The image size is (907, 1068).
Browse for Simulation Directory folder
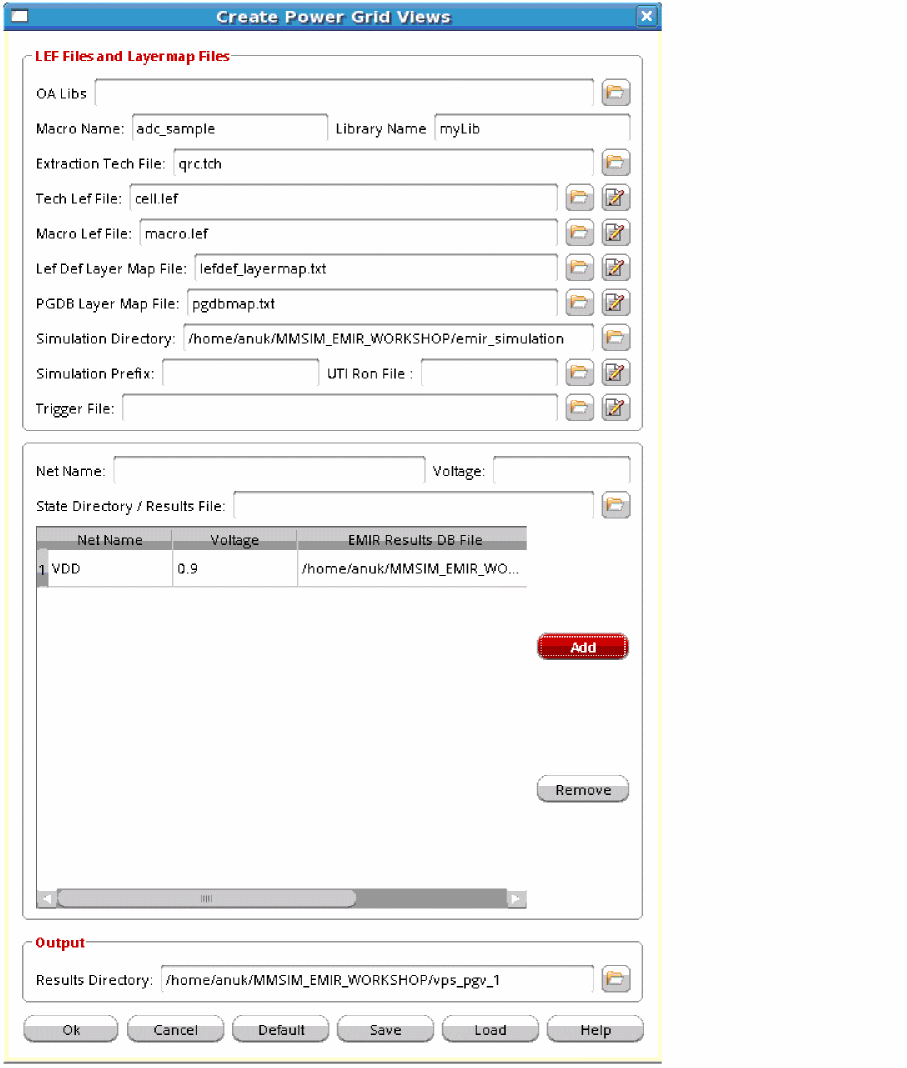pos(616,338)
